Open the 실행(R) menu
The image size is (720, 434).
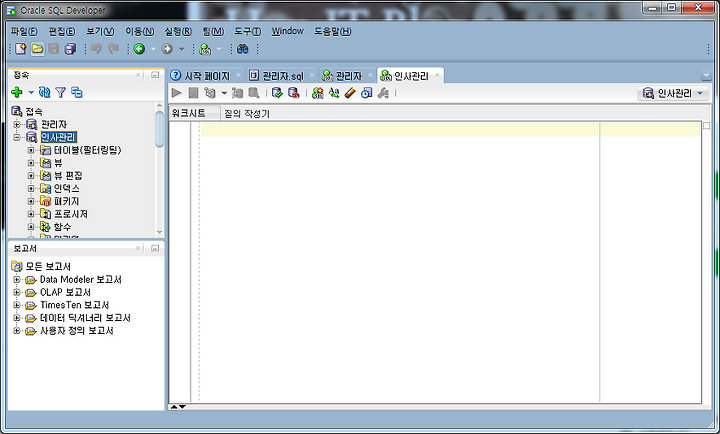pos(178,31)
